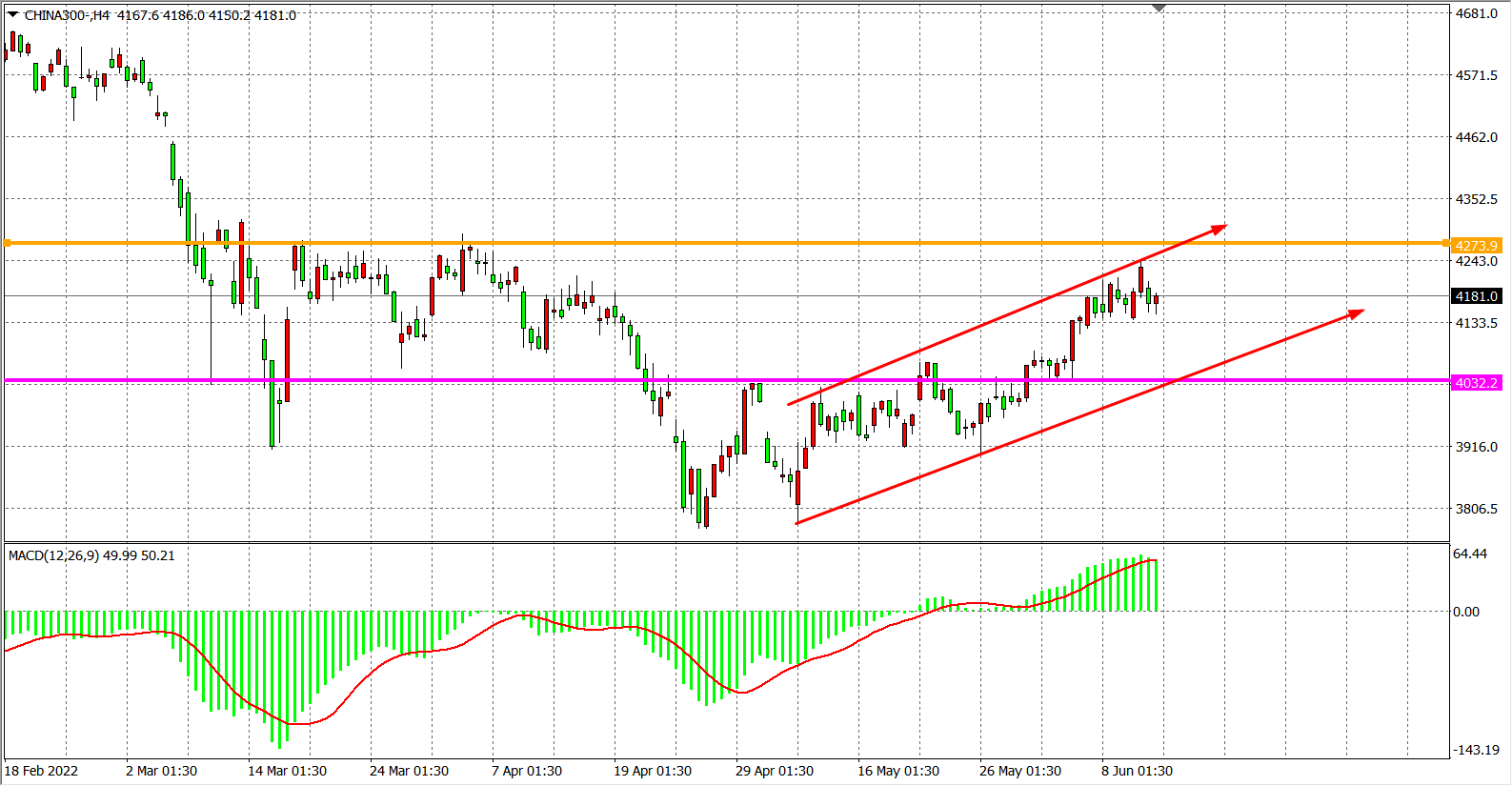Click the orange 4273.9 price label

click(x=1476, y=246)
